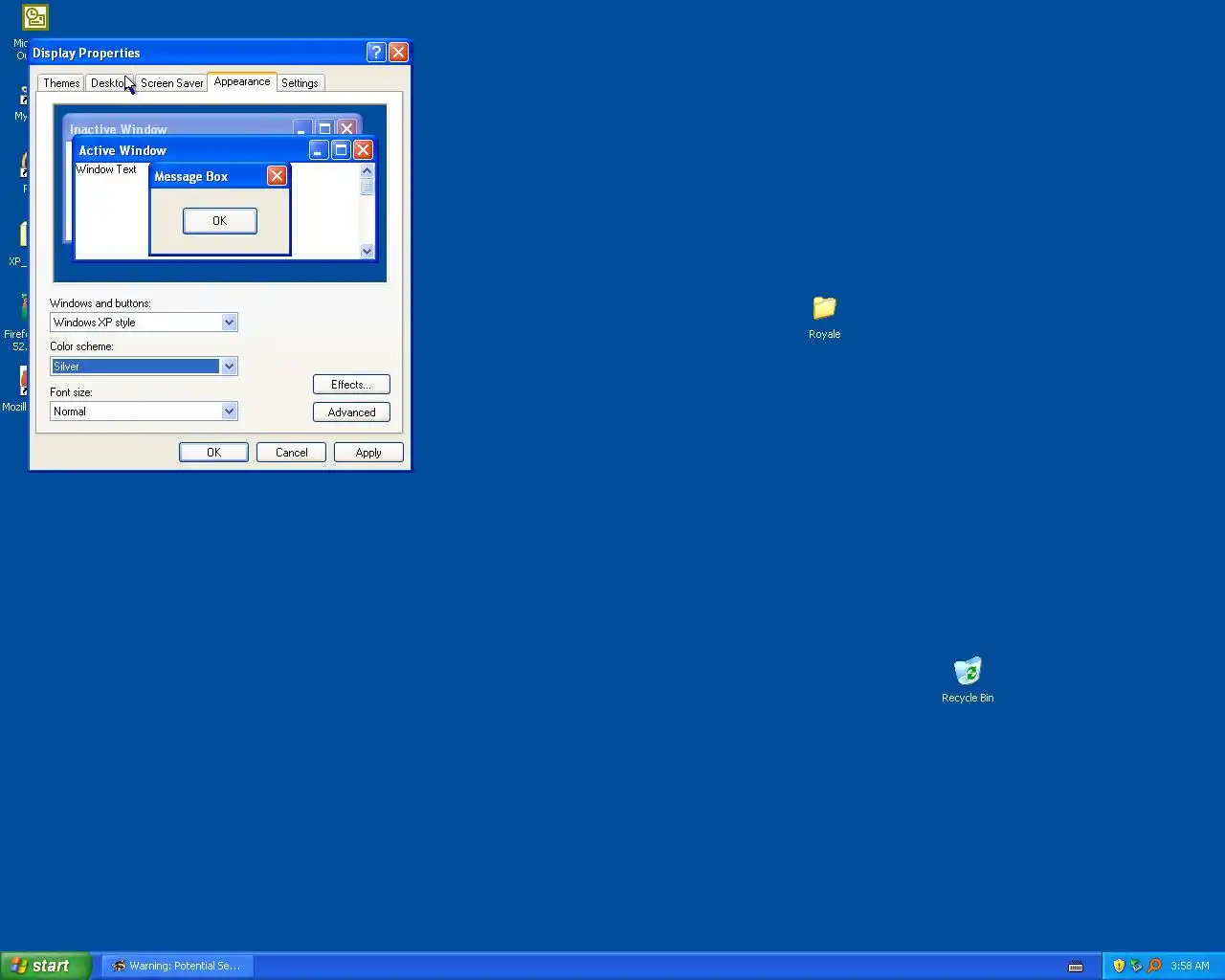This screenshot has height=980, width=1225.
Task: Click the on-screen keyboard taskbar icon
Action: pyautogui.click(x=1076, y=966)
